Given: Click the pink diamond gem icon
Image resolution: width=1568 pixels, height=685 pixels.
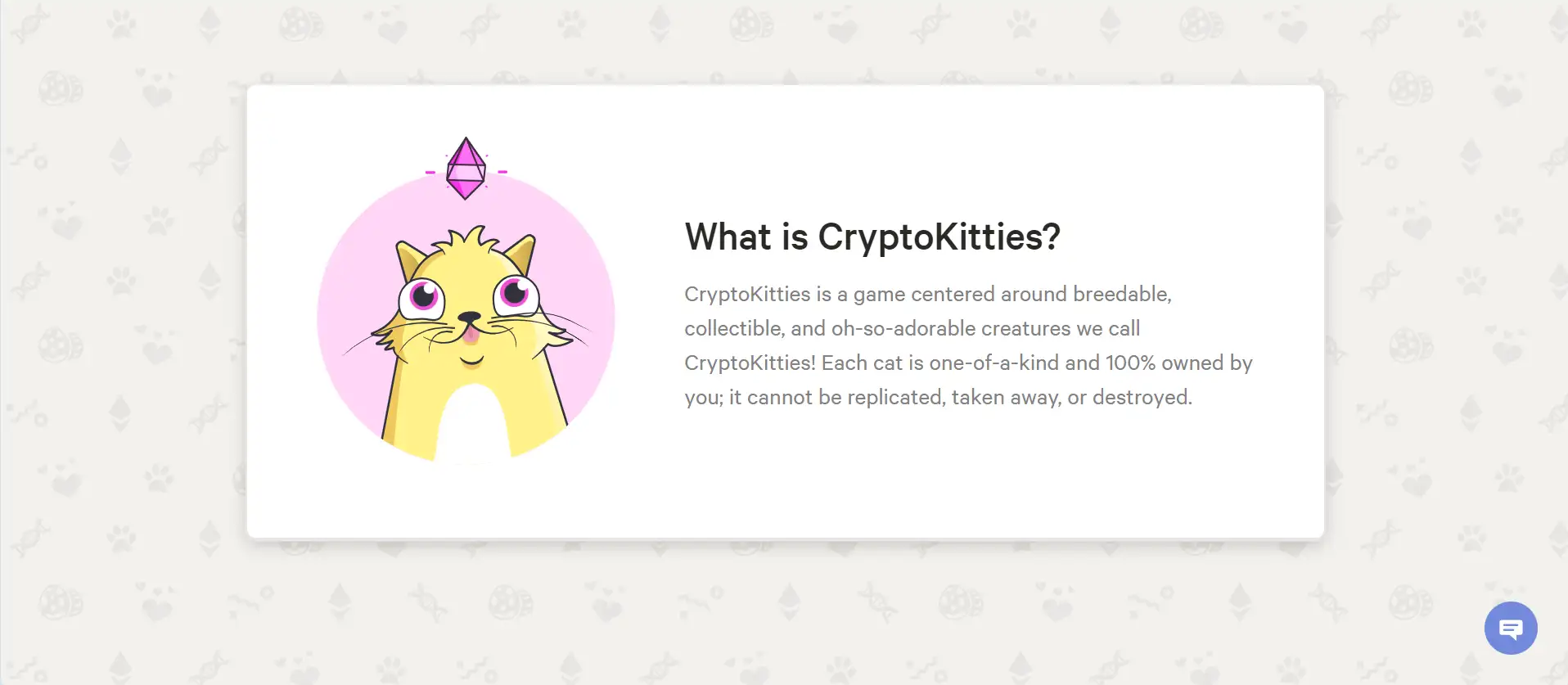Looking at the screenshot, I should 466,169.
